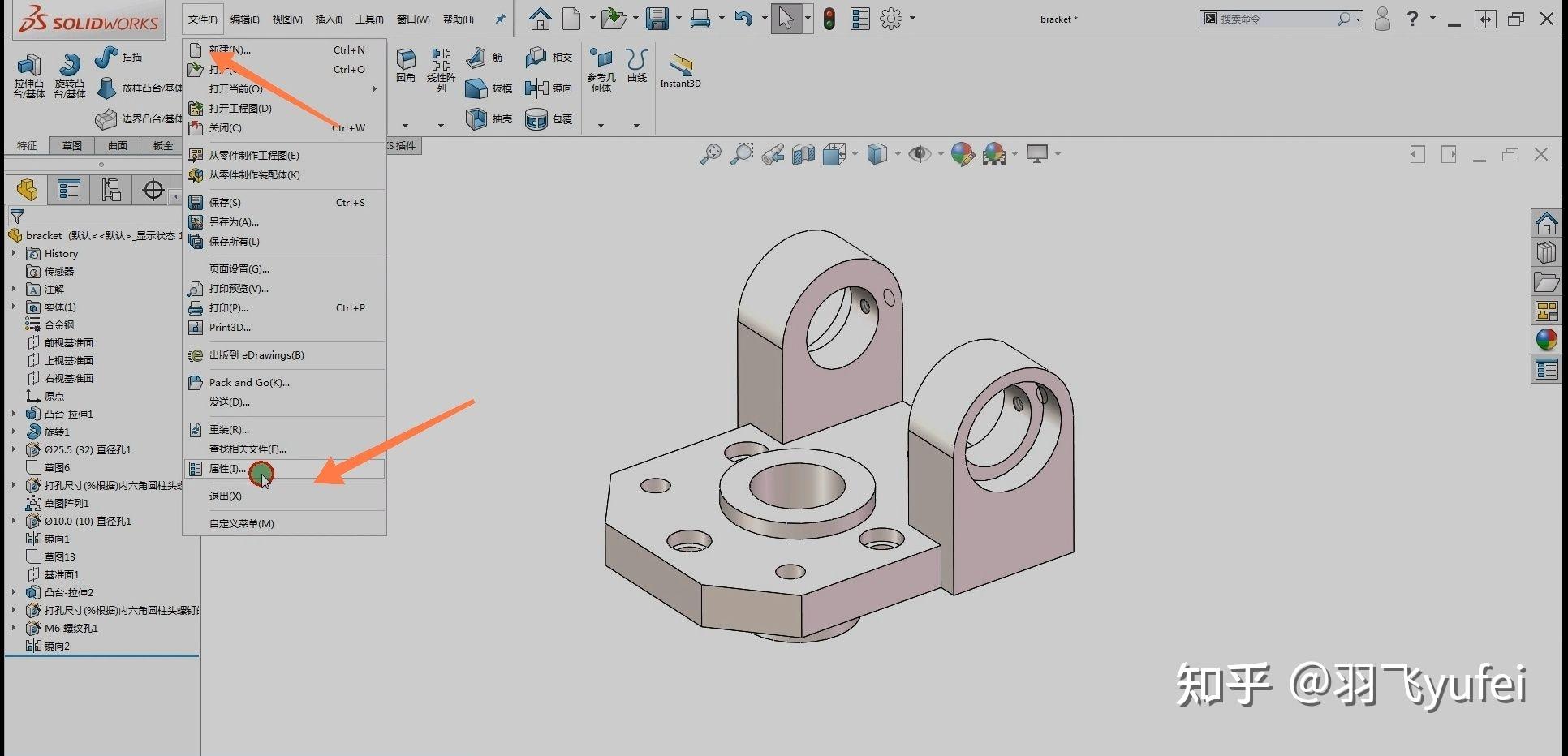Select the Shell (抽壳) tool

click(x=476, y=118)
